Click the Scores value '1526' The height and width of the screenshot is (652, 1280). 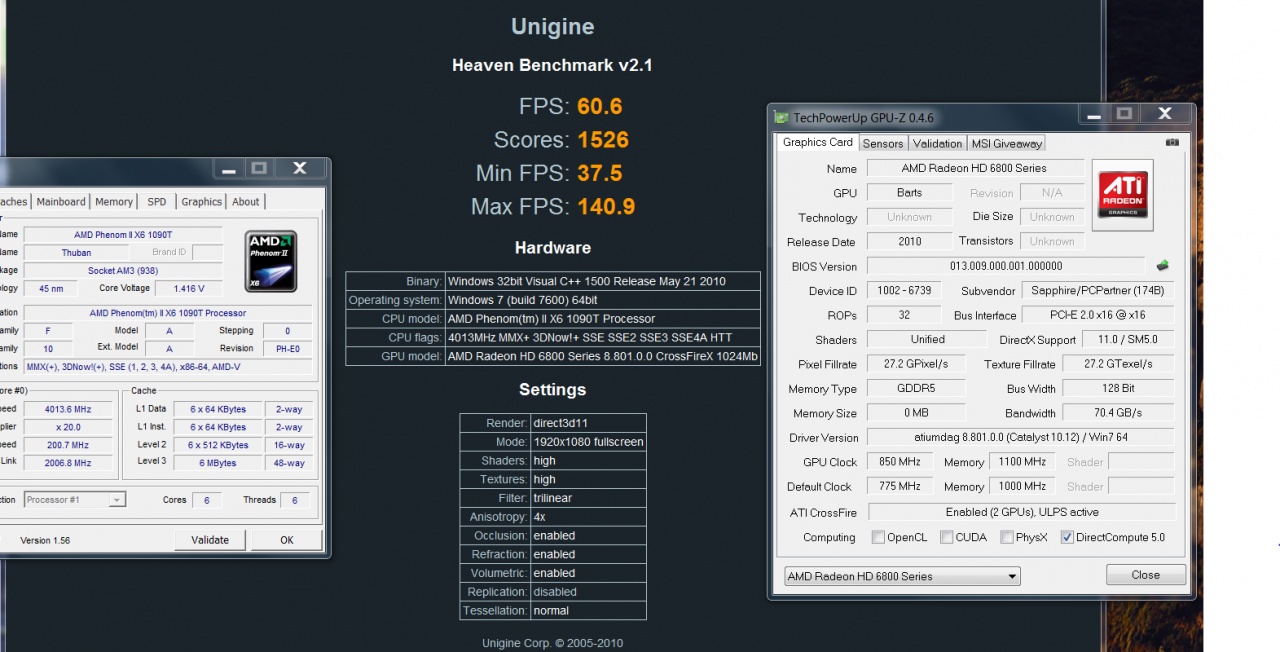pos(603,140)
